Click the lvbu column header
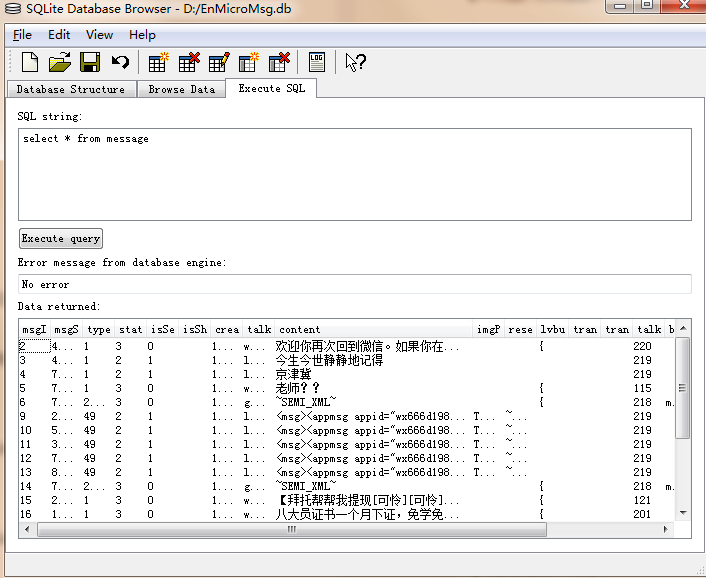 click(x=552, y=330)
